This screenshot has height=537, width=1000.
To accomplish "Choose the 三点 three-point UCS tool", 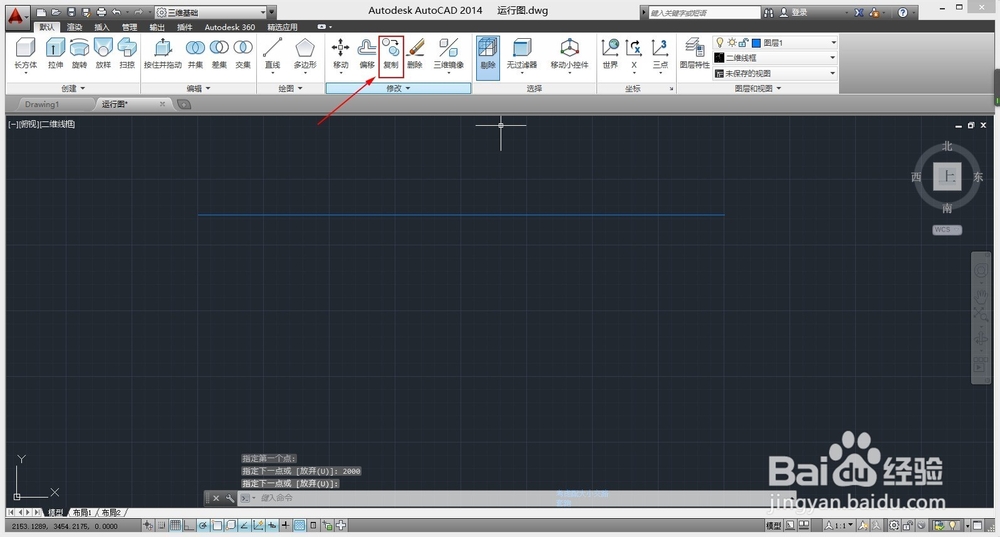I will 659,54.
